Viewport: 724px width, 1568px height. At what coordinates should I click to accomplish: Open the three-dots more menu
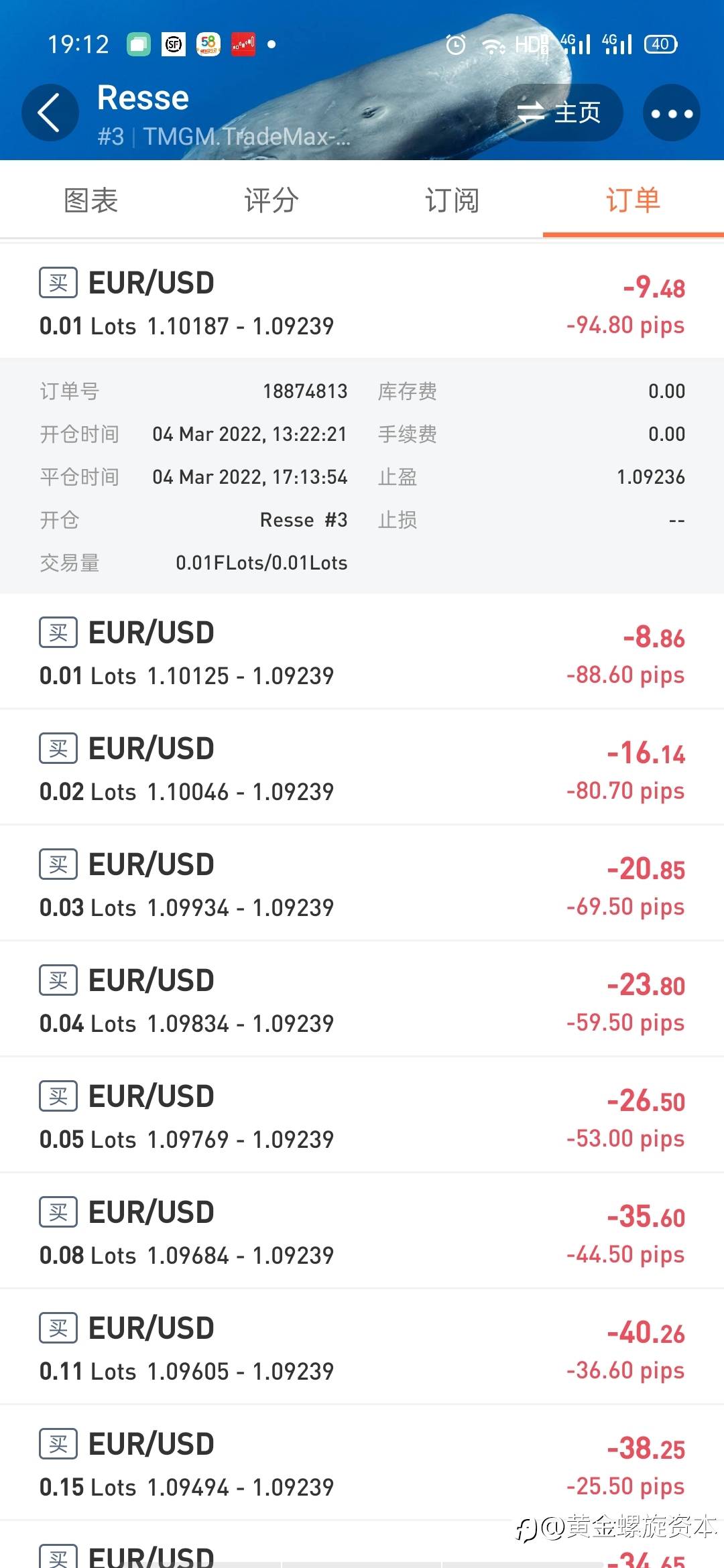pos(672,113)
